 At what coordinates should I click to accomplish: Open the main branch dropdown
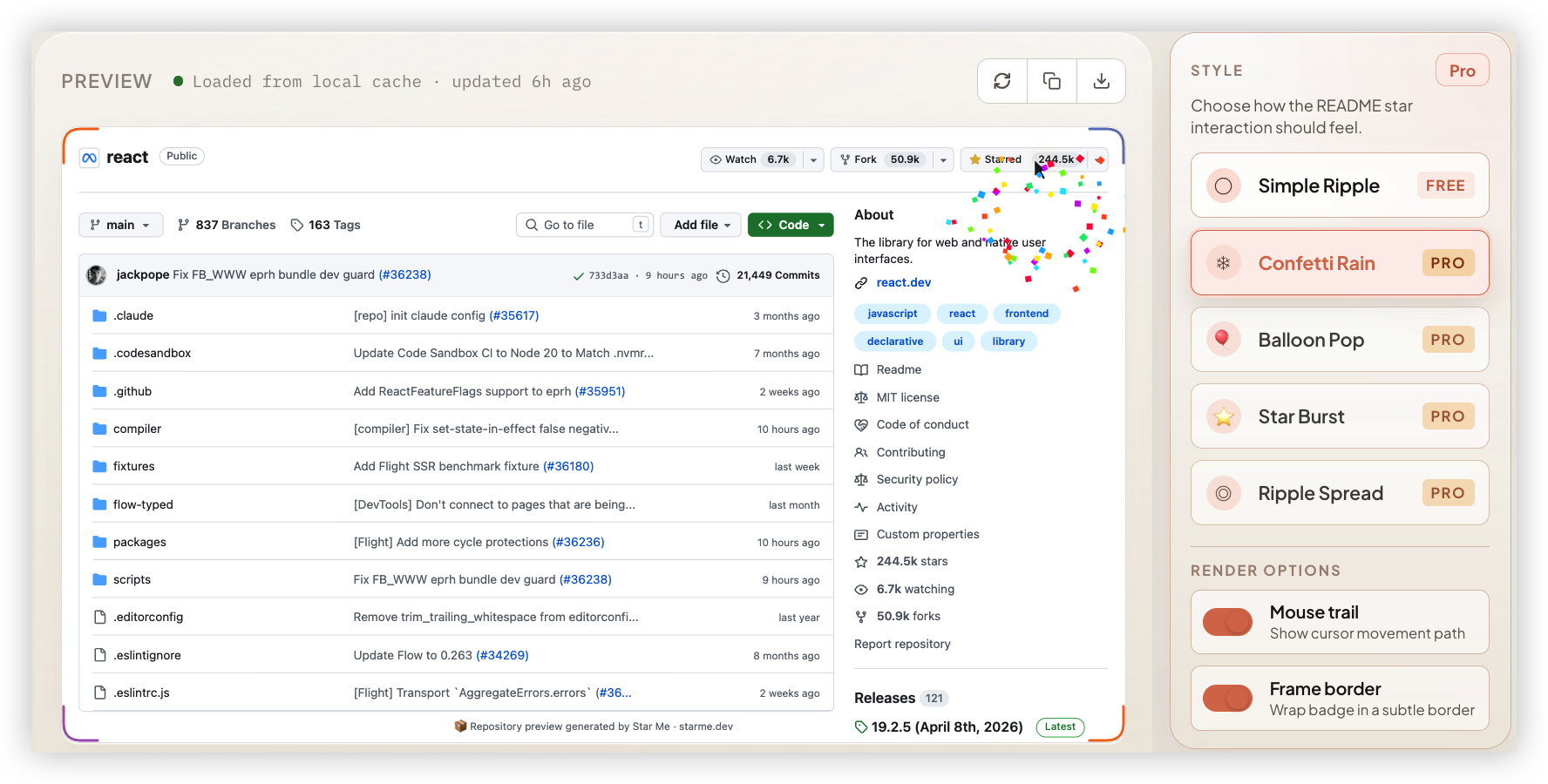[x=120, y=225]
